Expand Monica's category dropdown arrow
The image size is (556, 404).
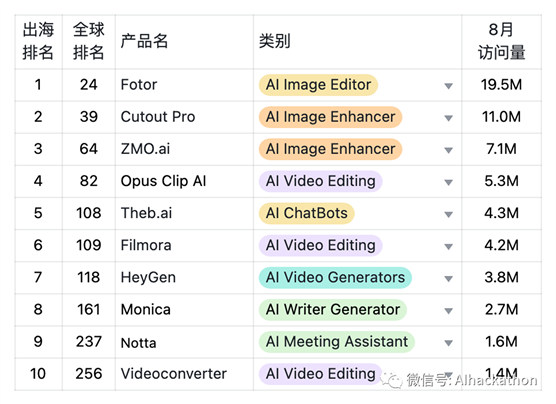pyautogui.click(x=449, y=311)
